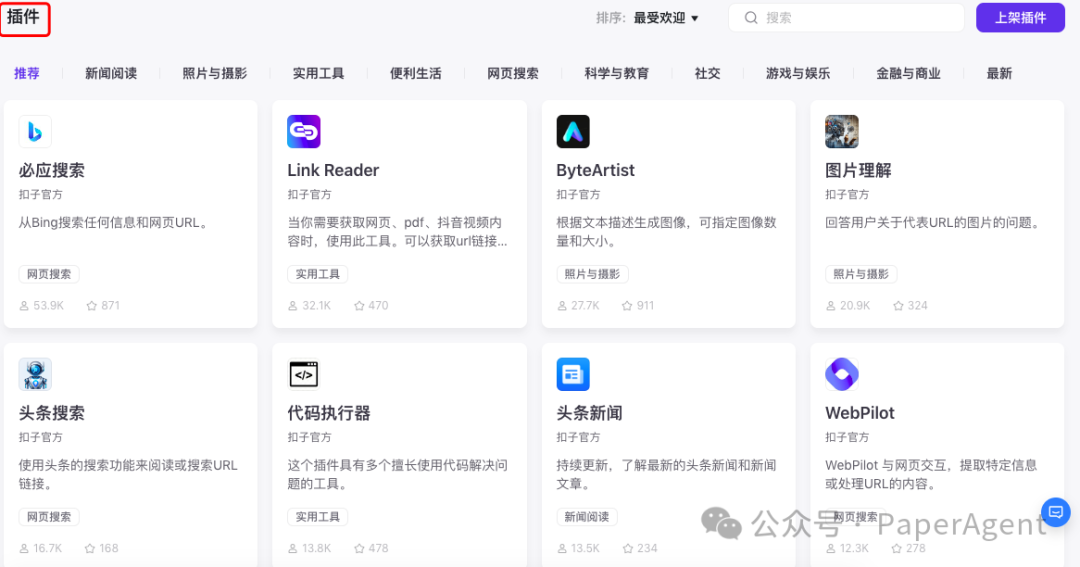Switch to the 网页搜索 tab
The image size is (1080, 567).
[x=512, y=74]
